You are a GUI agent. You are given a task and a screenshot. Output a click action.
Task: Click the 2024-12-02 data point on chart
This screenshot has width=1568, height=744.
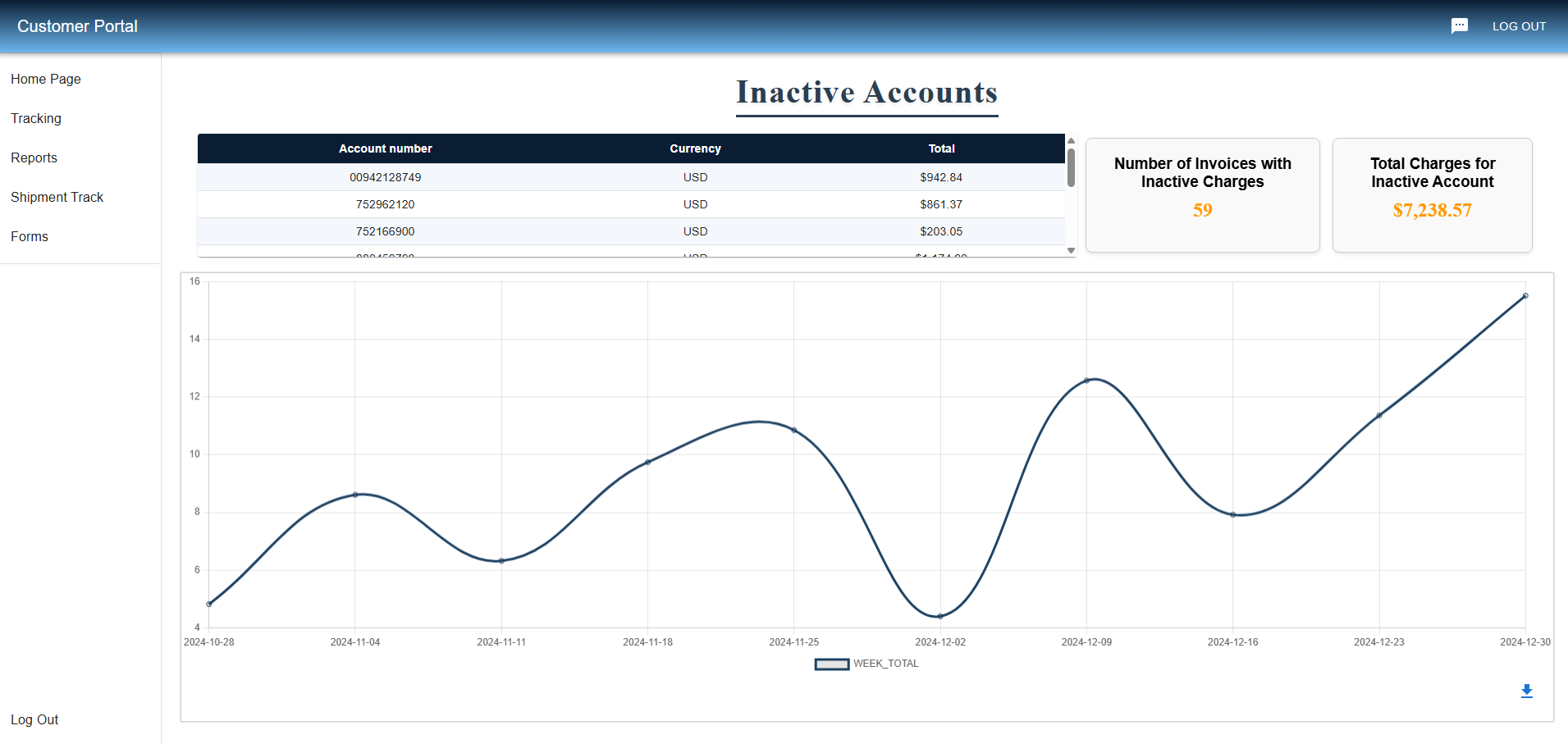[940, 616]
